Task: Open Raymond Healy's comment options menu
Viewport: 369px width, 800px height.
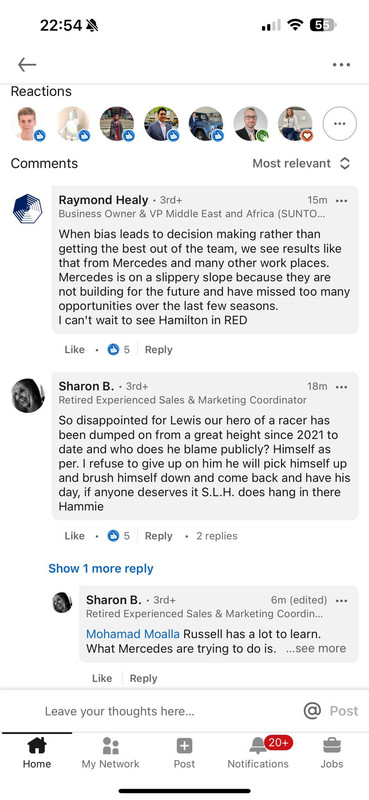Action: pos(341,201)
